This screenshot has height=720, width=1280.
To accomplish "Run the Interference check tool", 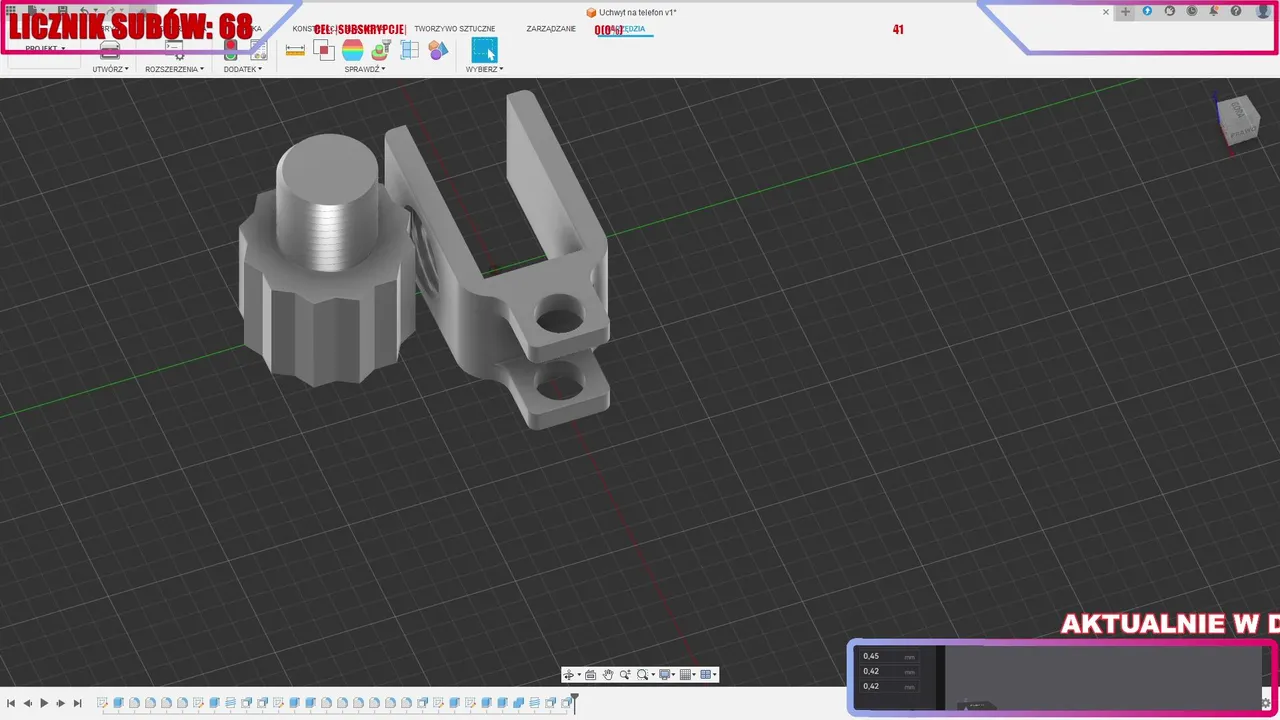I will [324, 50].
